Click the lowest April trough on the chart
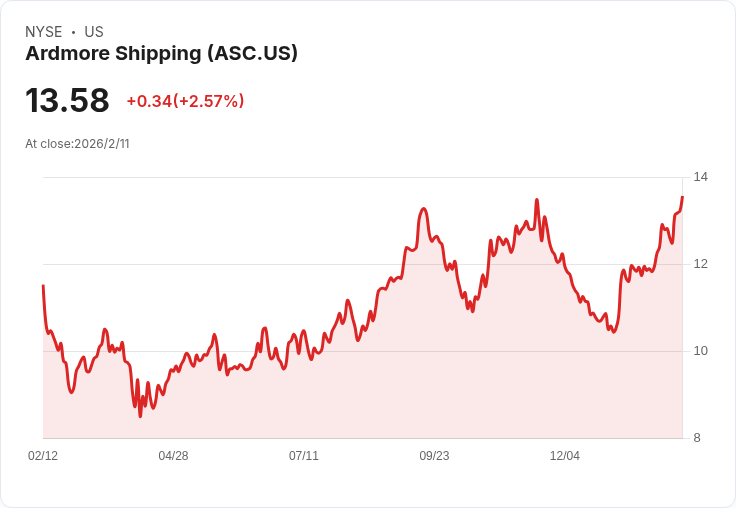 click(140, 416)
